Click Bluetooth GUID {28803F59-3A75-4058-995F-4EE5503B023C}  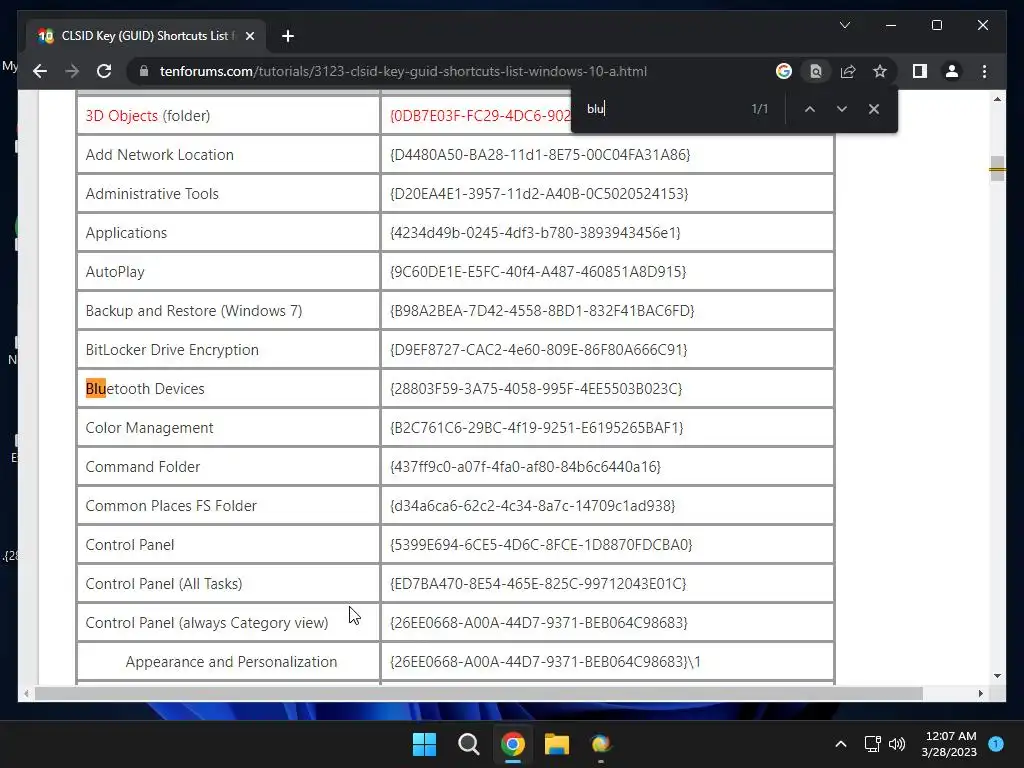pos(536,389)
